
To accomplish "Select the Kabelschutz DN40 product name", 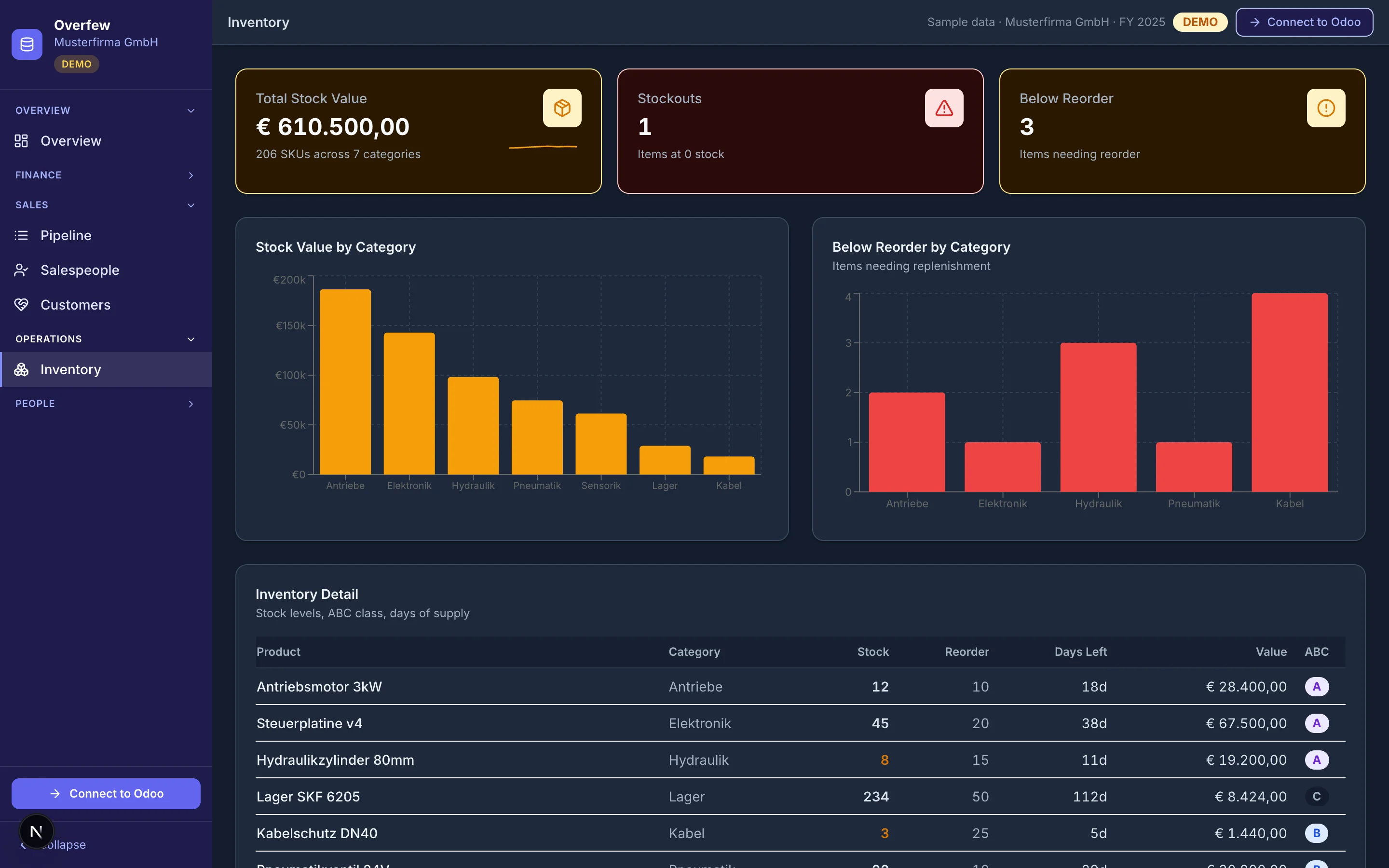I will [x=317, y=833].
